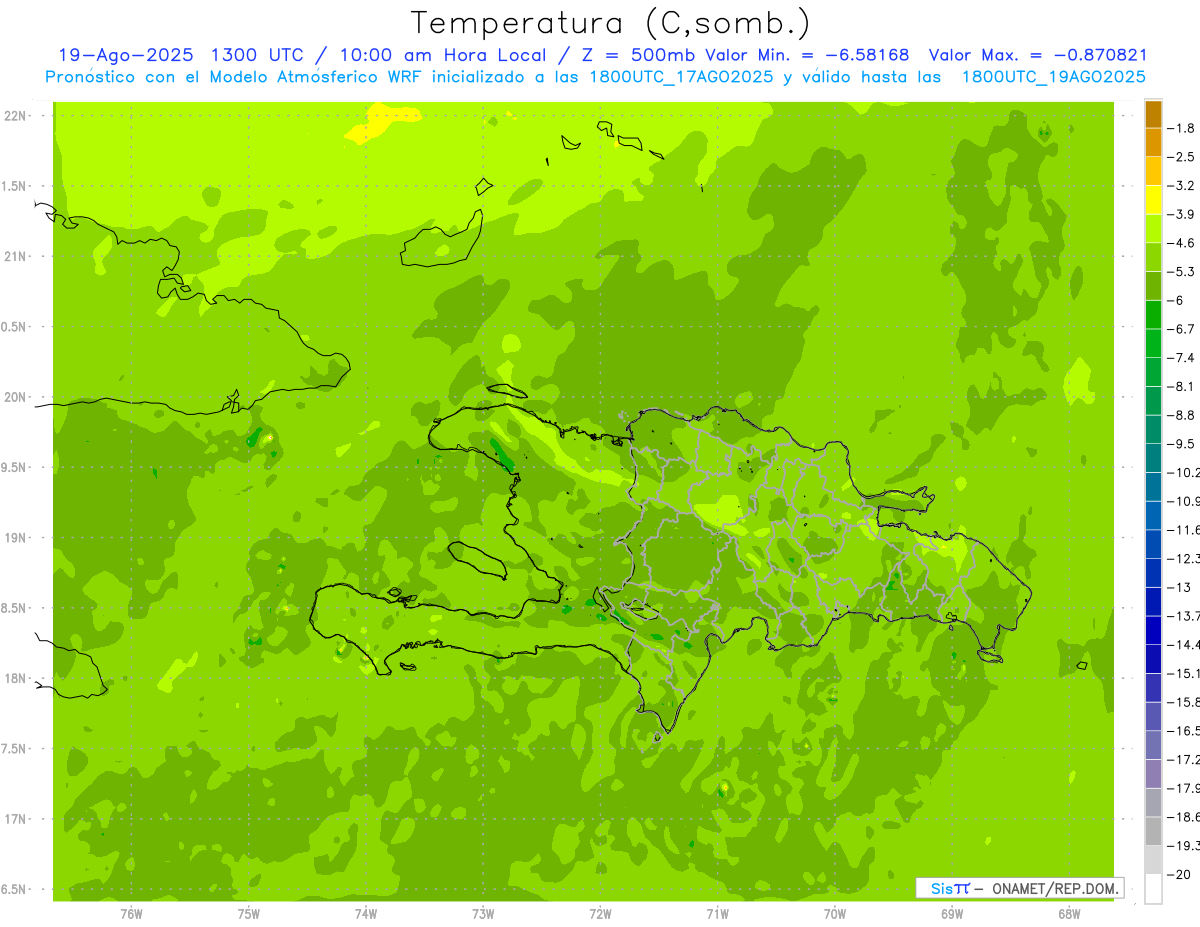Click the "75W" longitude label
The height and width of the screenshot is (927, 1200).
coord(249,913)
